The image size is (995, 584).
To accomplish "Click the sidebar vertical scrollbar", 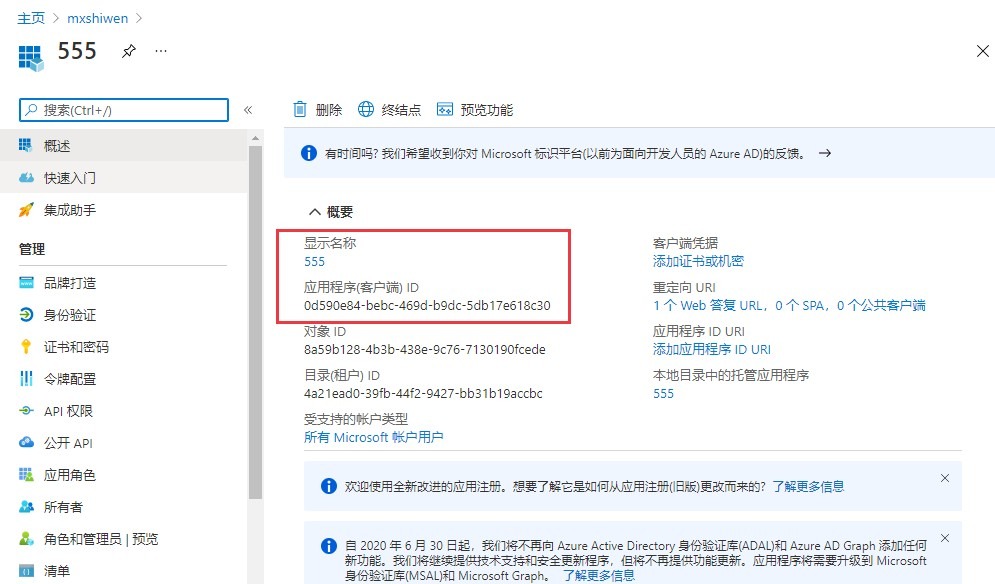I will tap(255, 322).
